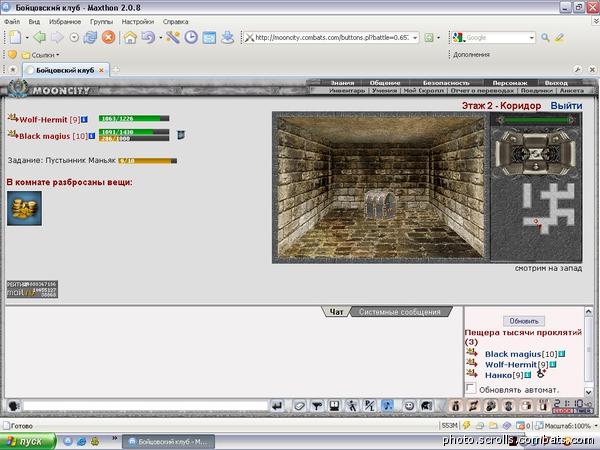Click browser Back green arrow
The width and height of the screenshot is (600, 450).
click(39, 37)
